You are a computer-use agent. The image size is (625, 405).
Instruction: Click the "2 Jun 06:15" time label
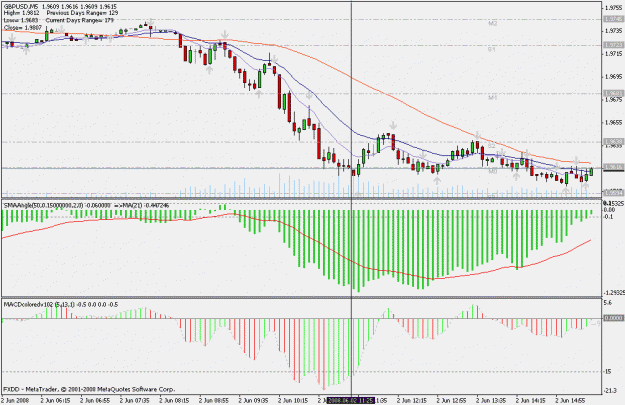56,401
